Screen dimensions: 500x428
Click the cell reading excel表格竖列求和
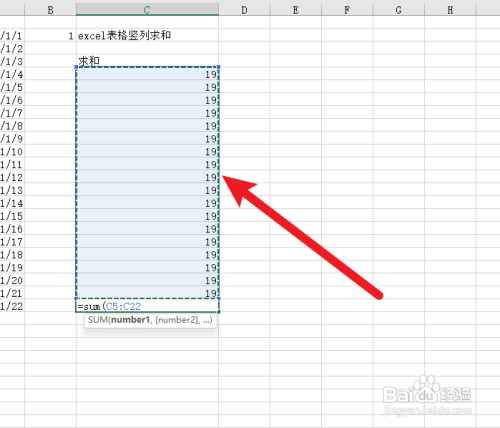[147, 35]
